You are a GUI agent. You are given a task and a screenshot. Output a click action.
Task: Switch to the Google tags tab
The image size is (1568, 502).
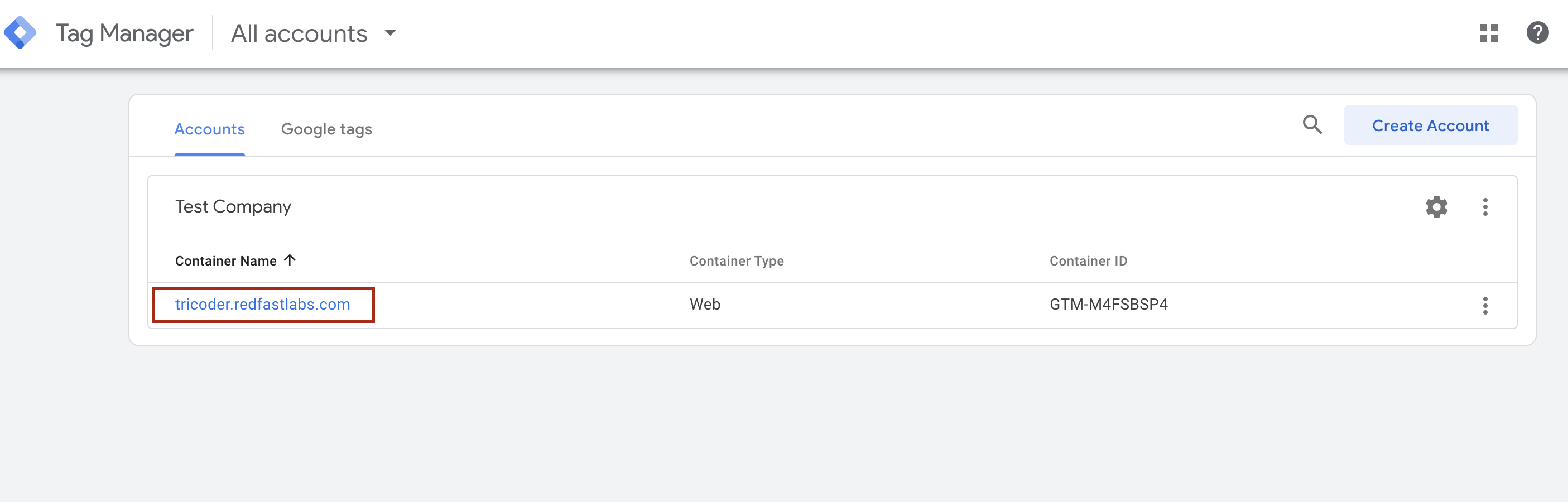[326, 129]
